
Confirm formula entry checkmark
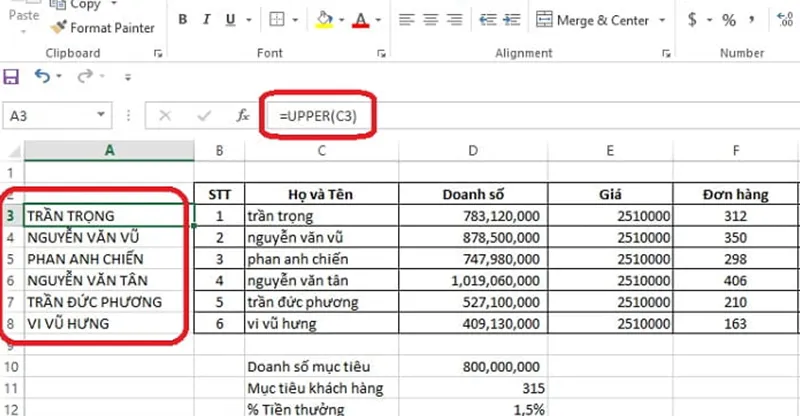click(204, 116)
